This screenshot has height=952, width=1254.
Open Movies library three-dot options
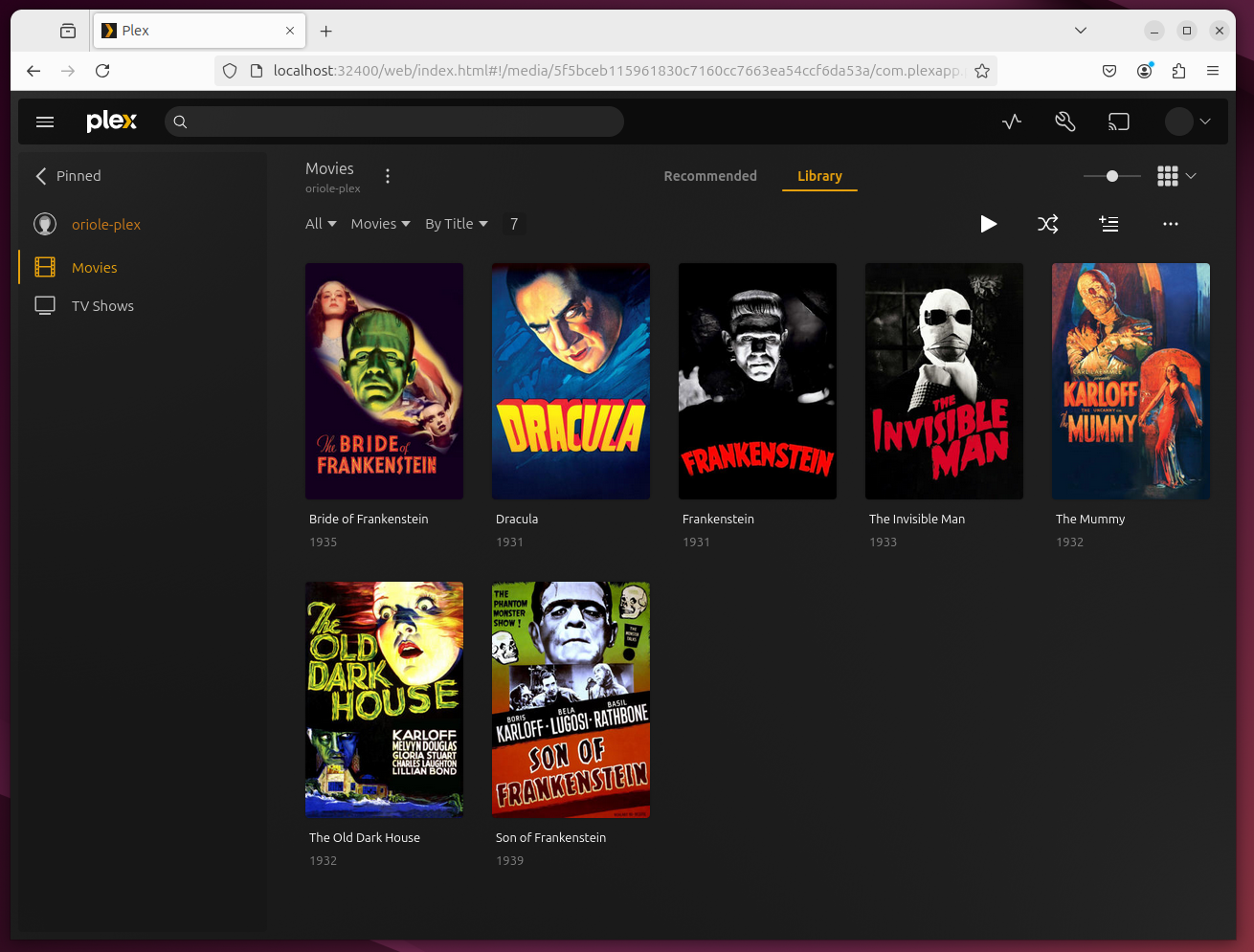[388, 176]
